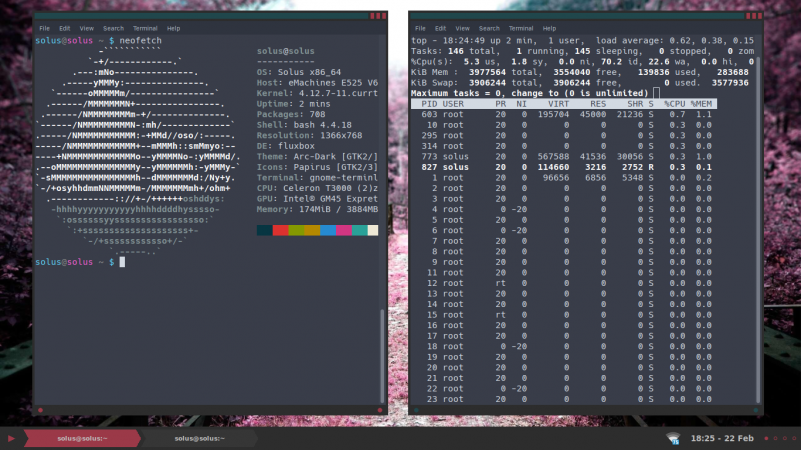Click the Maximum tasks input cursor

[x=656, y=93]
